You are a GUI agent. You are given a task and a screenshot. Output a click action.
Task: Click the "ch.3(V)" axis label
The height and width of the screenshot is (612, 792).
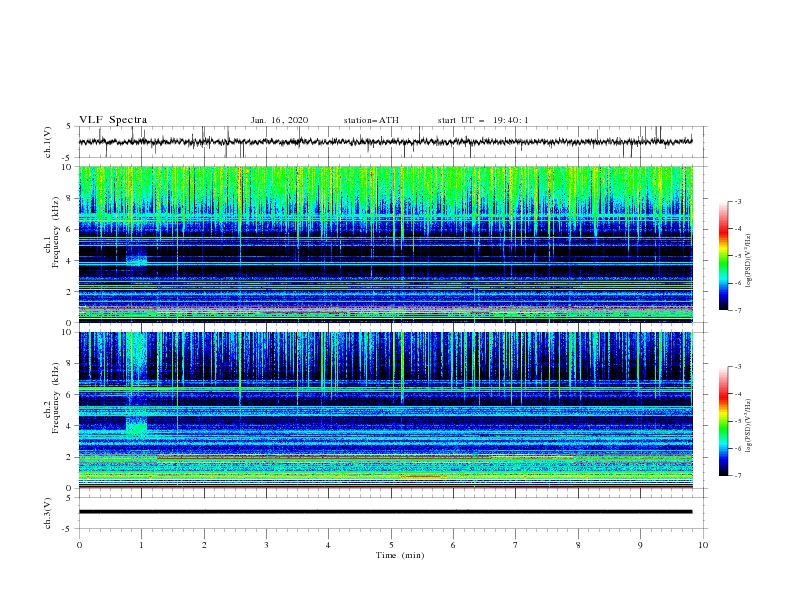pyautogui.click(x=48, y=513)
